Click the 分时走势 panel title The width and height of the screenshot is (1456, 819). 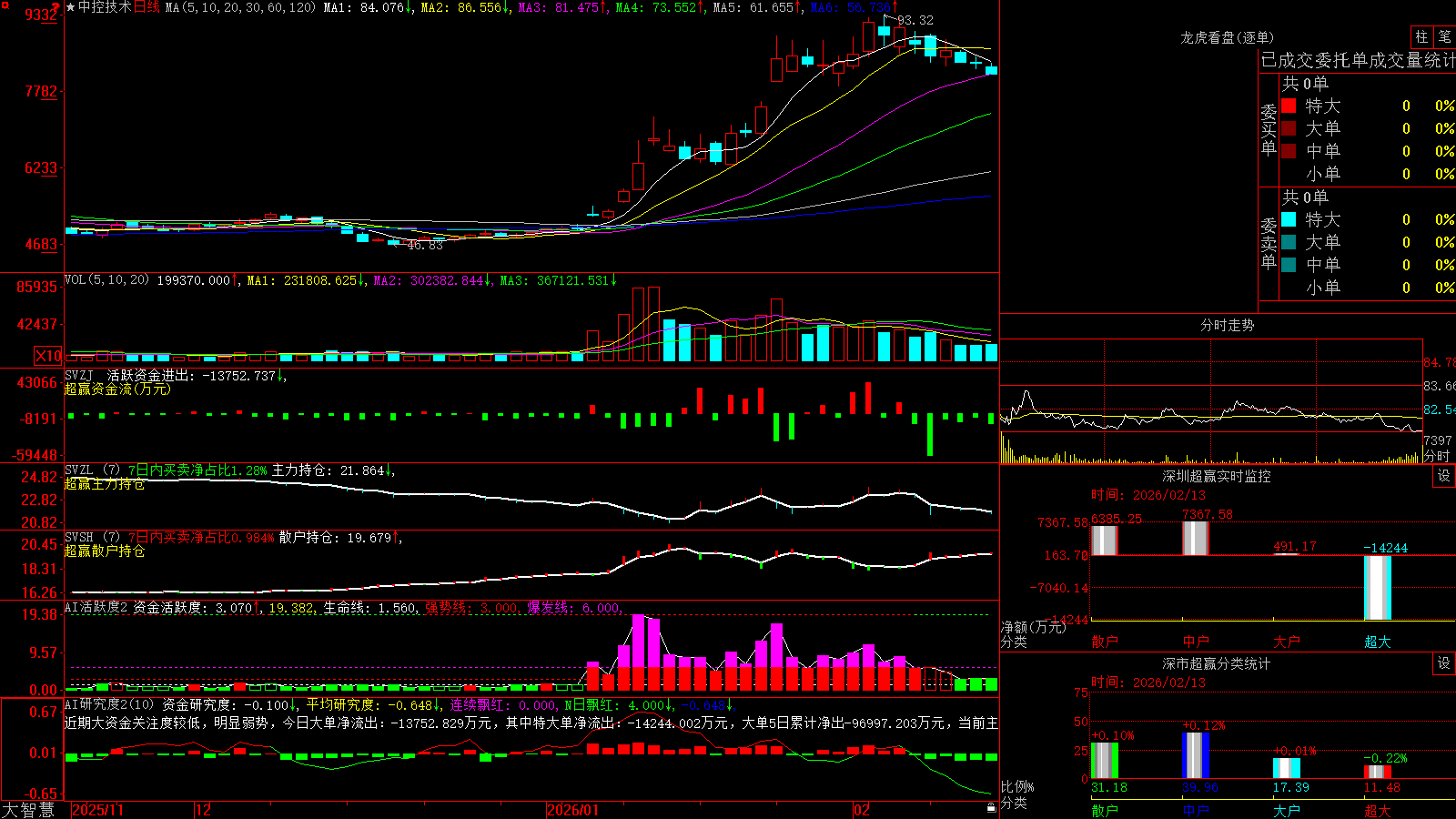click(x=1227, y=325)
